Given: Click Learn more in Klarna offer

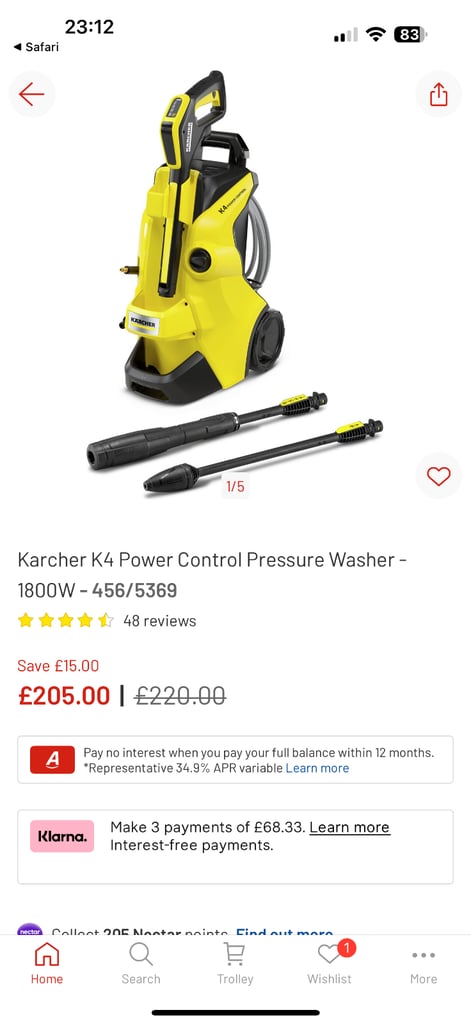Looking at the screenshot, I should 349,827.
